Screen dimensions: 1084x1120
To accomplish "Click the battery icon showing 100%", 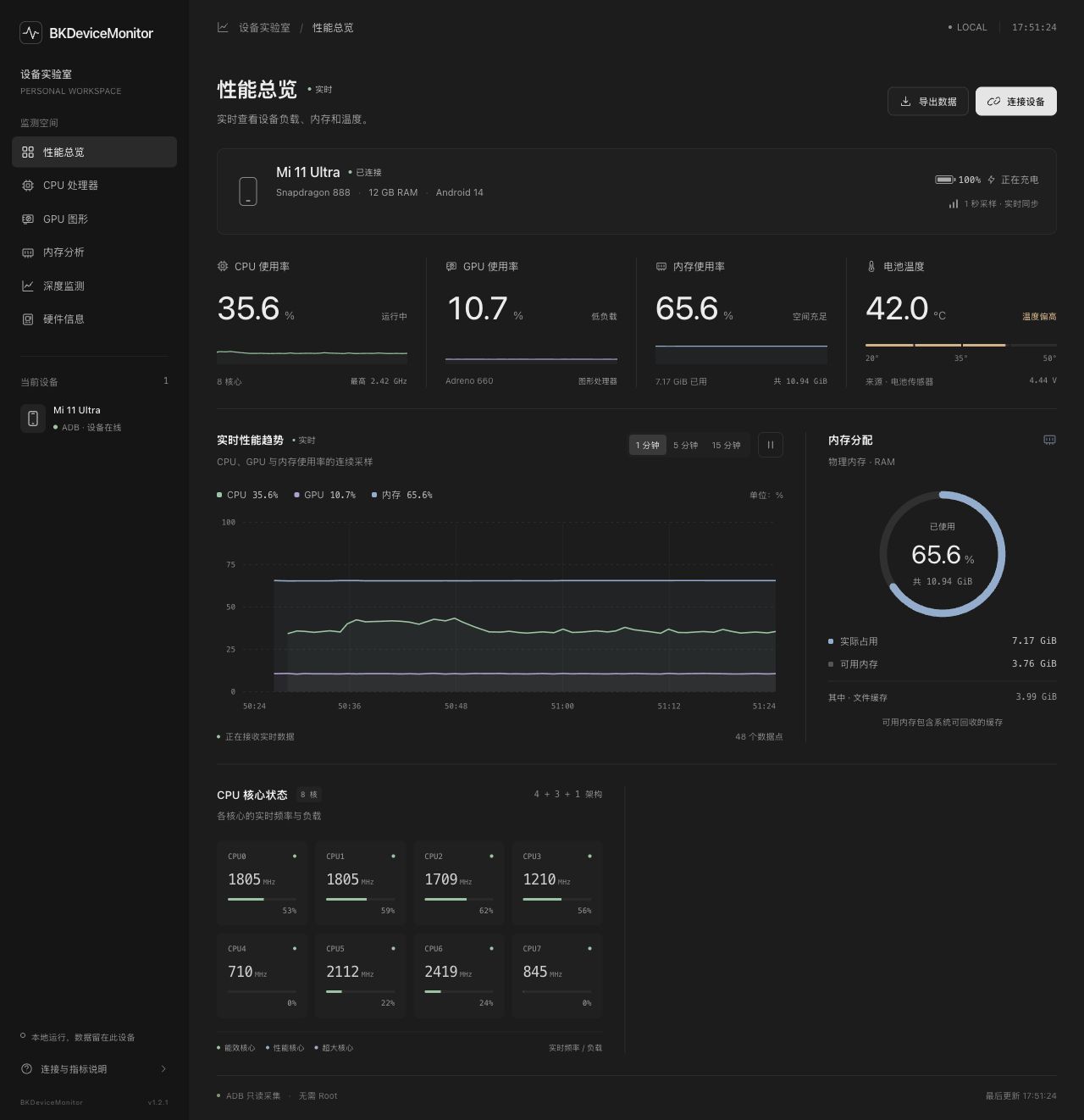I will (x=944, y=180).
